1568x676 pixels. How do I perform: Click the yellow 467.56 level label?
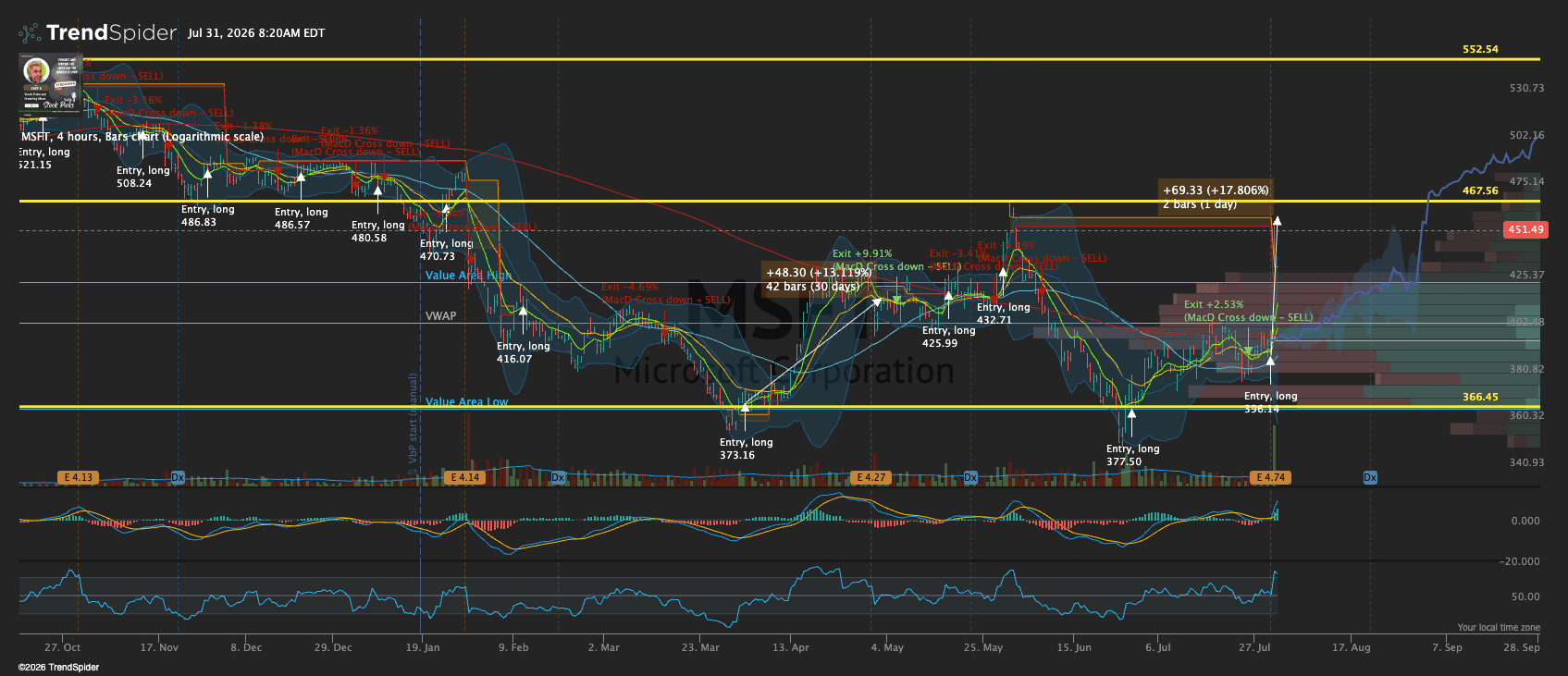point(1480,191)
